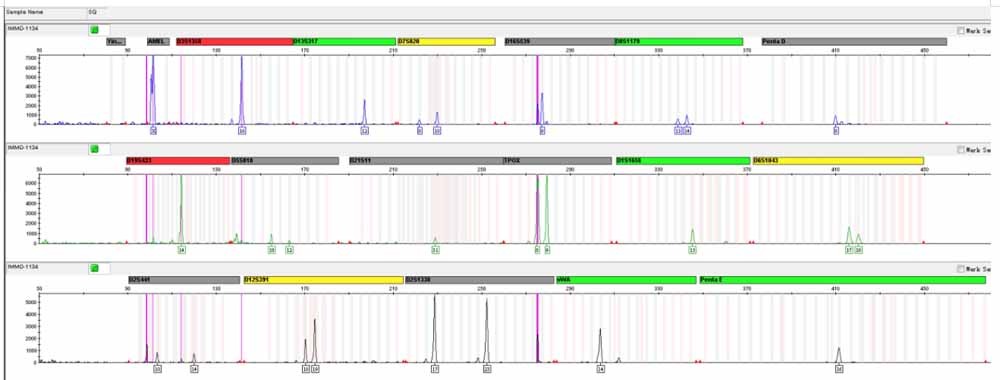Screen dimensions: 1000x380
Task: Select the red D3S1358 marker bar
Action: click(x=234, y=41)
